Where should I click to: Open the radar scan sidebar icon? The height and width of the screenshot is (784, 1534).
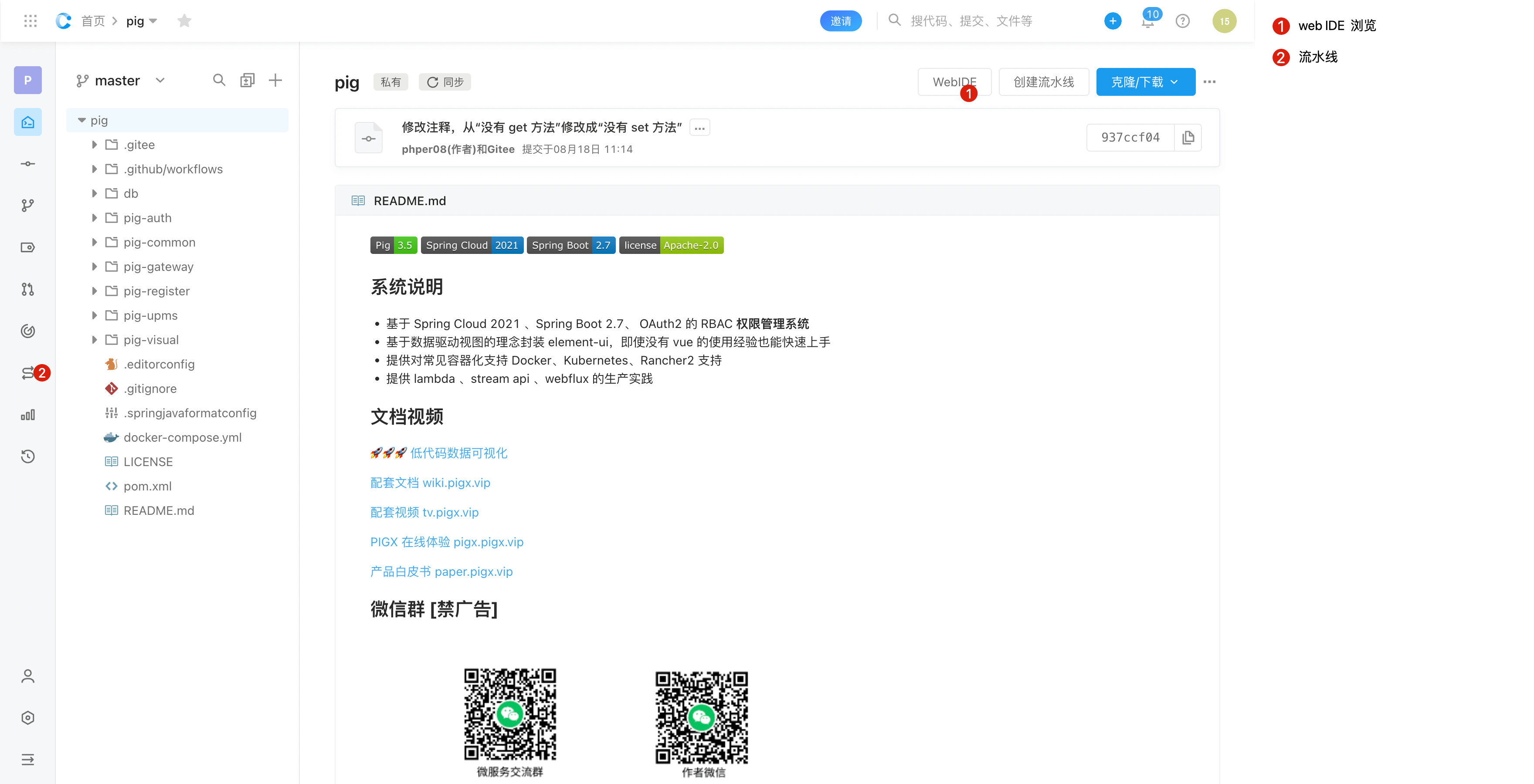pyautogui.click(x=28, y=331)
